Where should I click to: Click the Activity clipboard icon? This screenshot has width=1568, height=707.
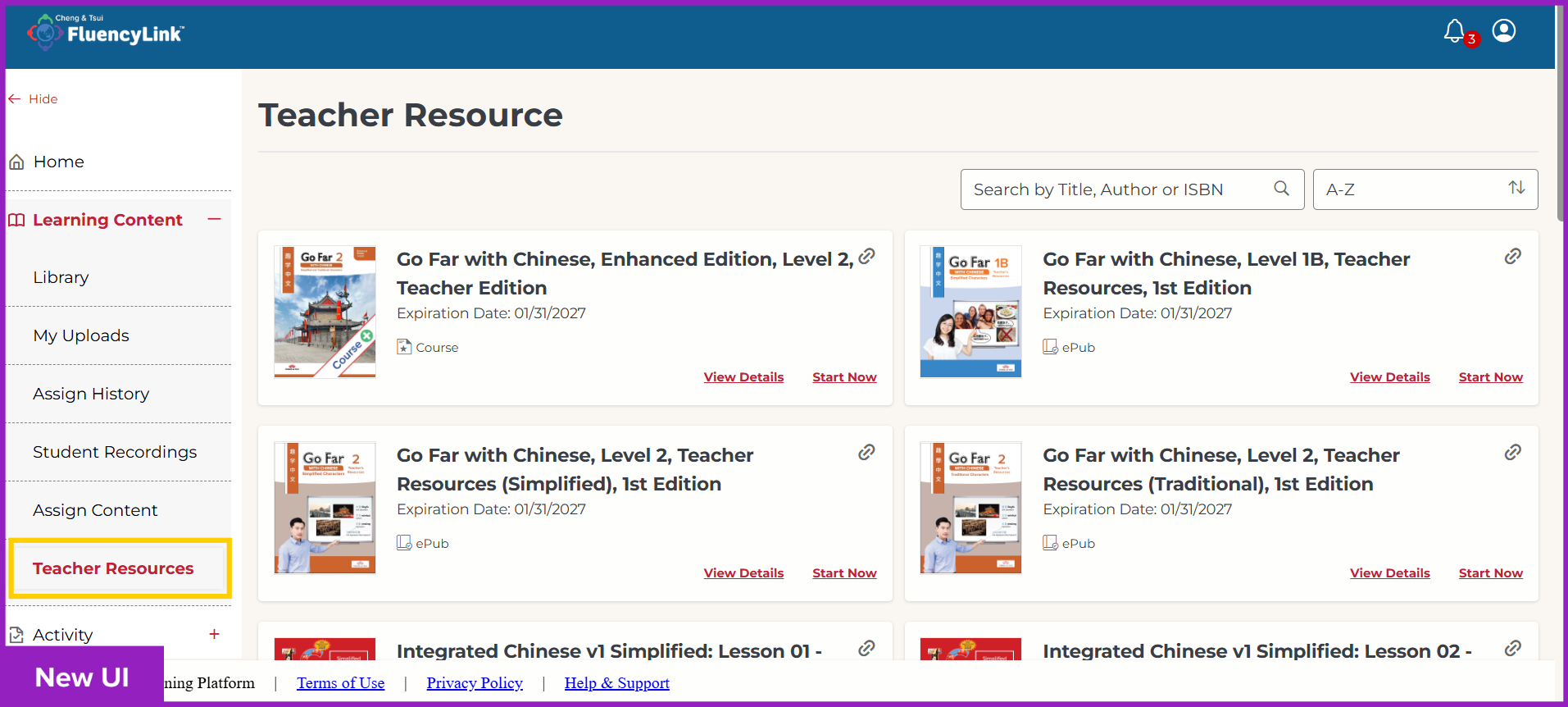[x=16, y=635]
